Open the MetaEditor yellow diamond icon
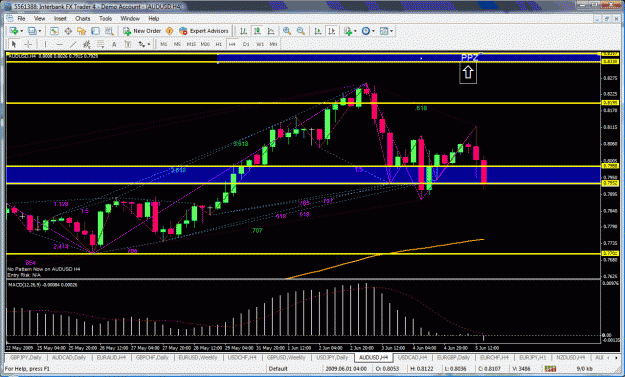Viewport: 625px width, 377px height. 169,31
